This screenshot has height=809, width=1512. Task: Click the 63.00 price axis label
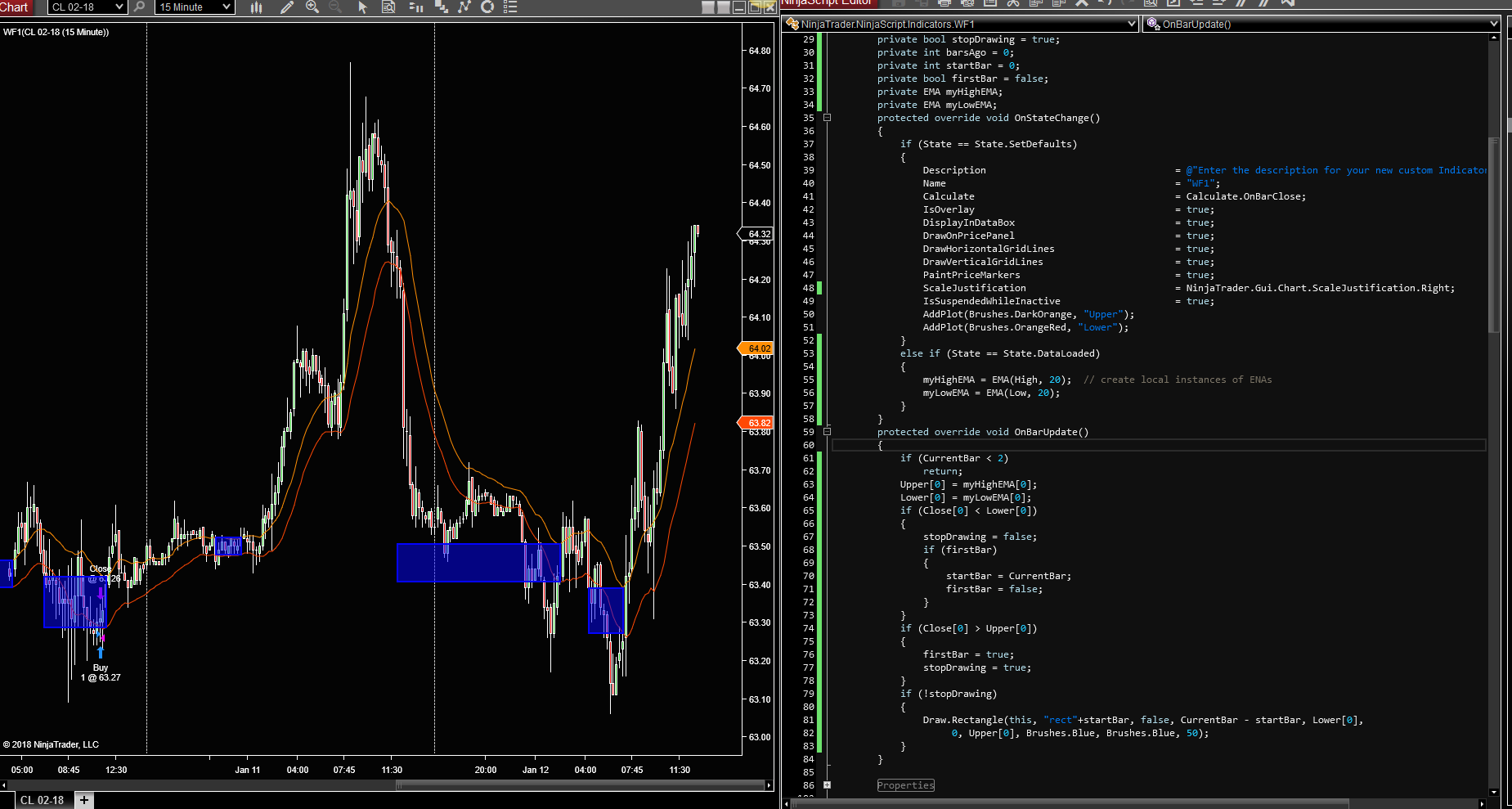[x=760, y=737]
